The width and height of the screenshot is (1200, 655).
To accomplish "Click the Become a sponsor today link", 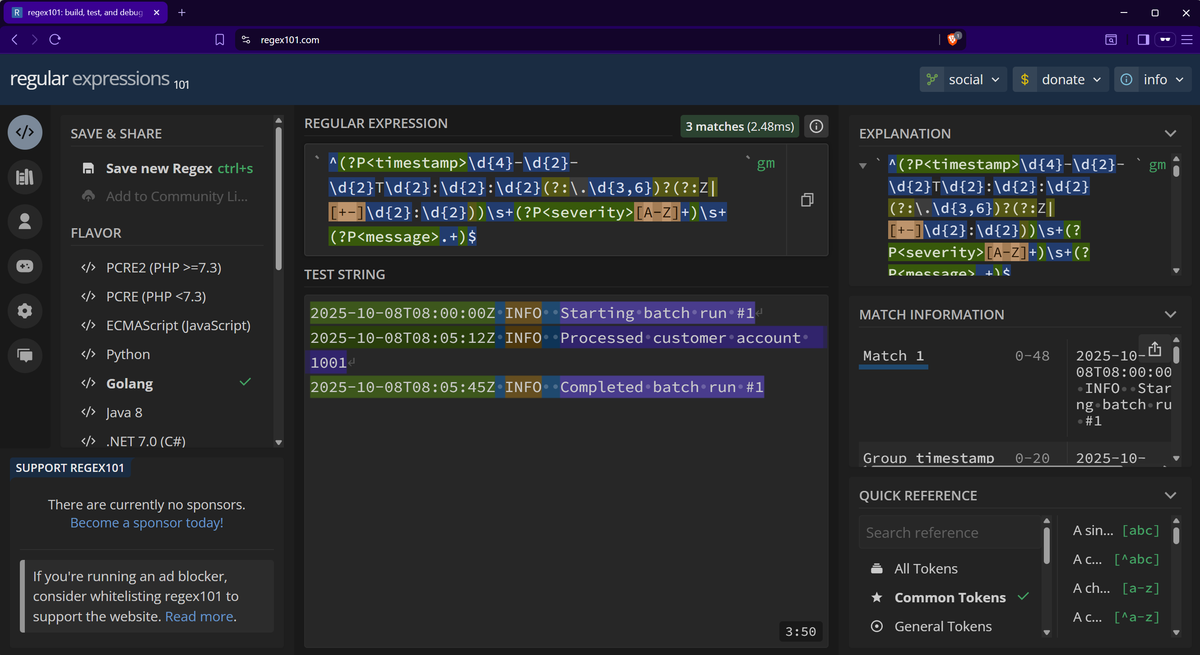I will click(146, 523).
